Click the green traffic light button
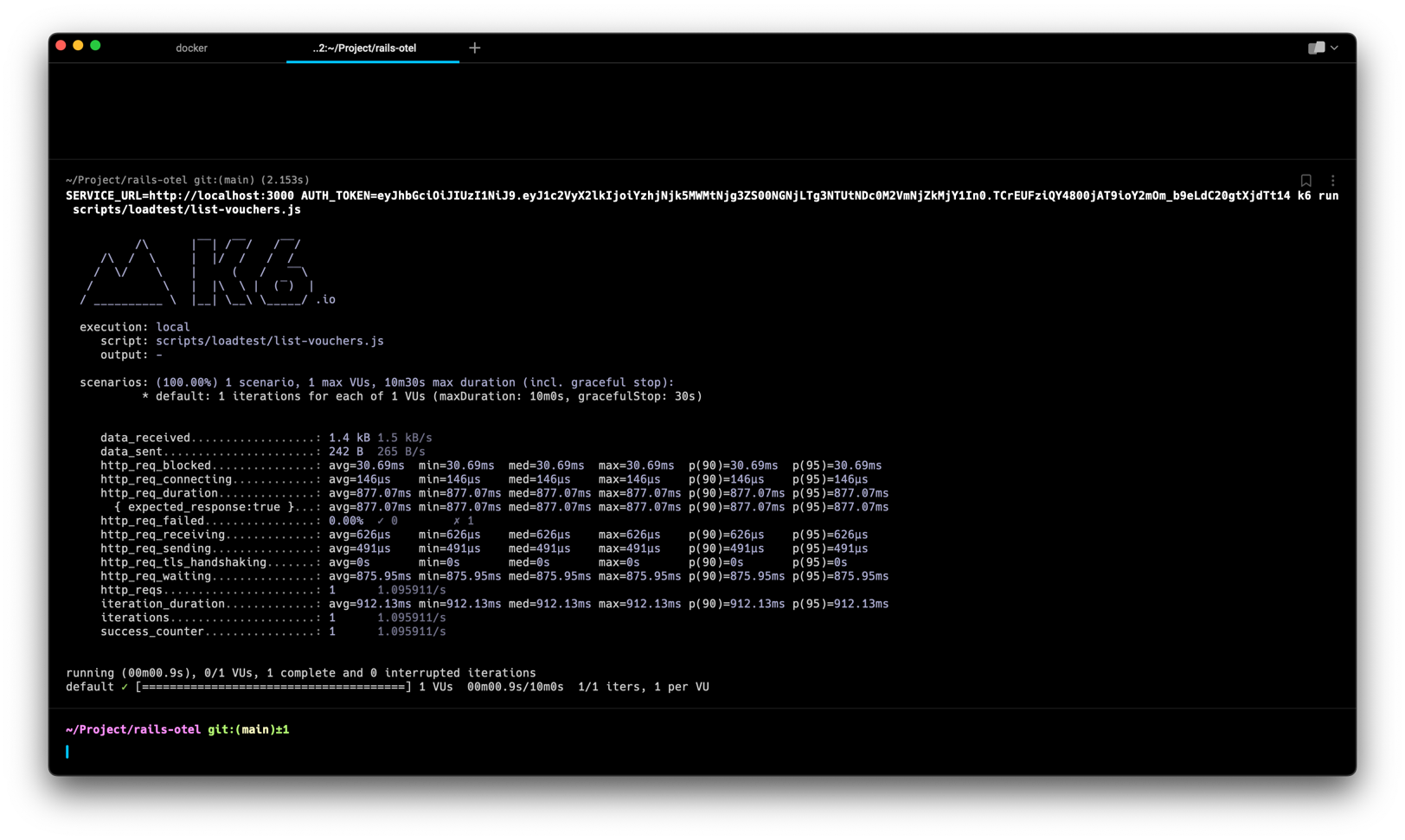Image resolution: width=1405 pixels, height=840 pixels. click(x=95, y=44)
